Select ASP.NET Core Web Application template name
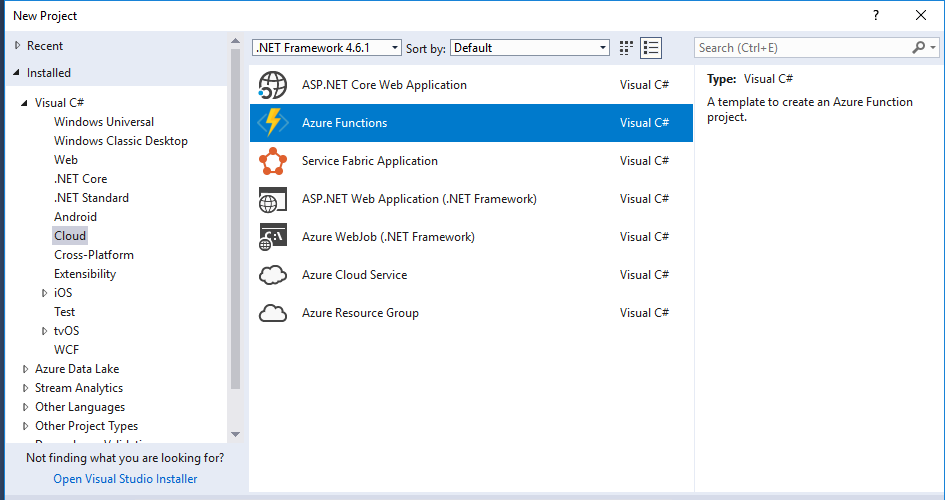The width and height of the screenshot is (945, 500). click(384, 85)
